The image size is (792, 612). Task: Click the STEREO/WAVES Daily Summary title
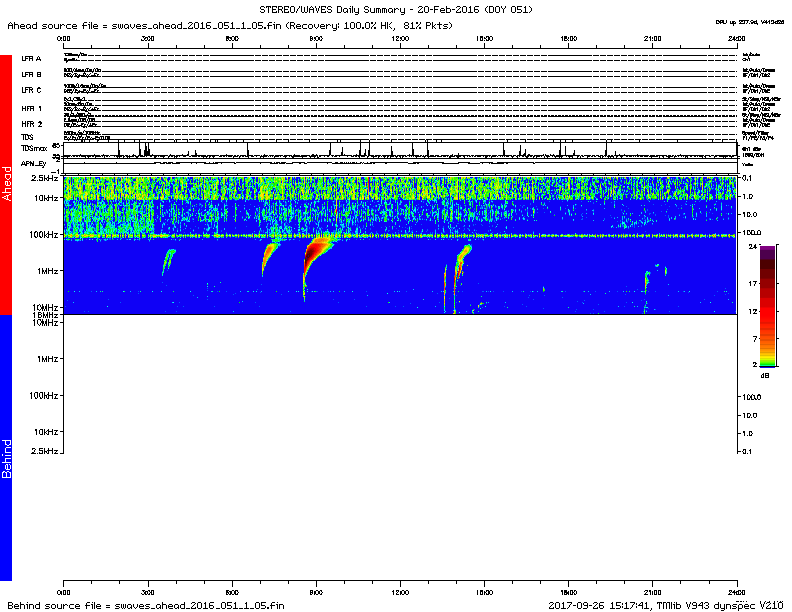[395, 10]
